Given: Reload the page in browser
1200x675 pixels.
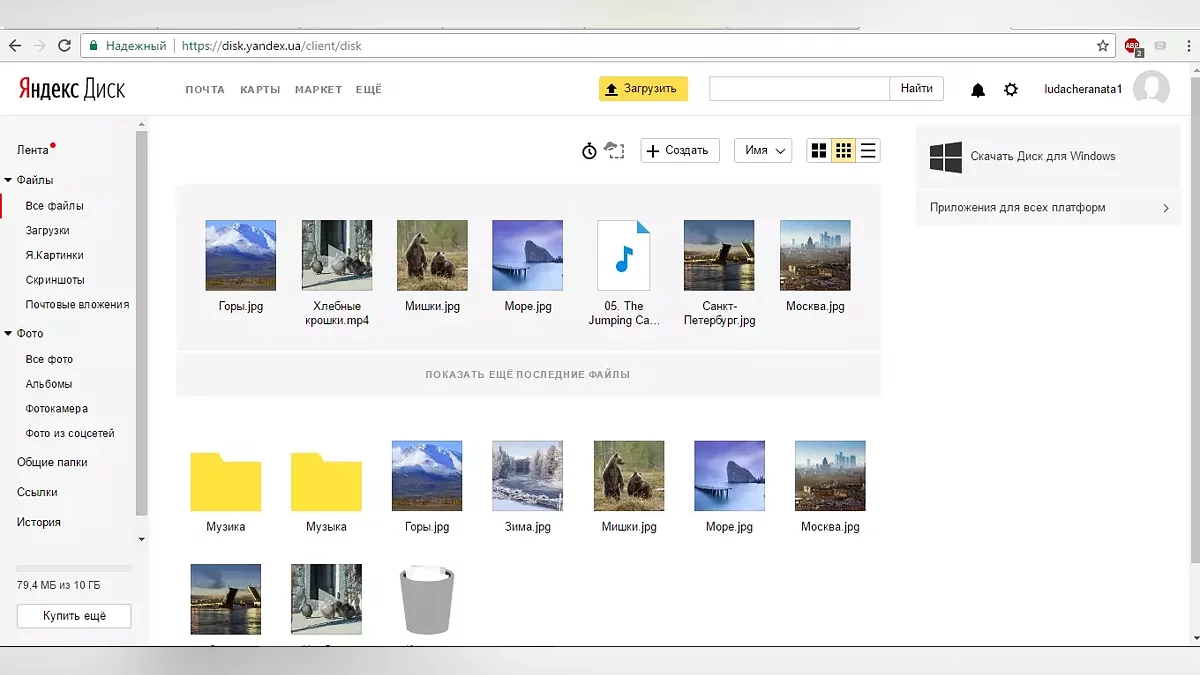Looking at the screenshot, I should coord(65,46).
